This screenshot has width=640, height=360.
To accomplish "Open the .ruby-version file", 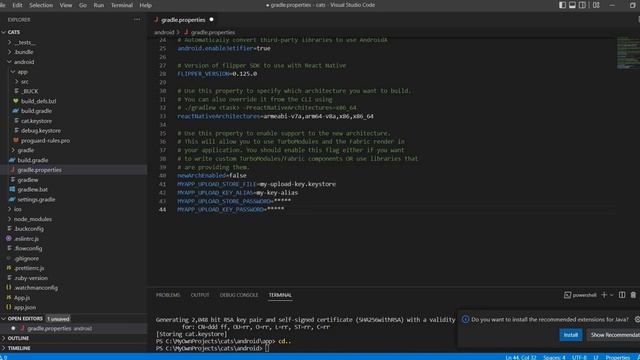I will (31, 278).
